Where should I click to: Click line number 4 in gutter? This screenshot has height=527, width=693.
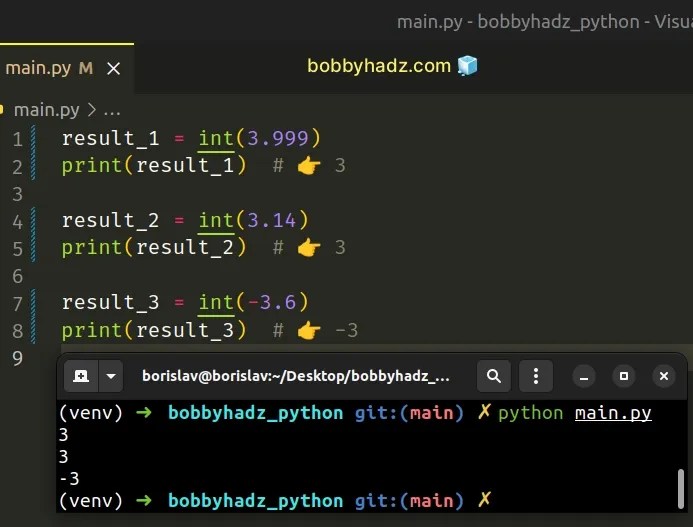pos(18,221)
